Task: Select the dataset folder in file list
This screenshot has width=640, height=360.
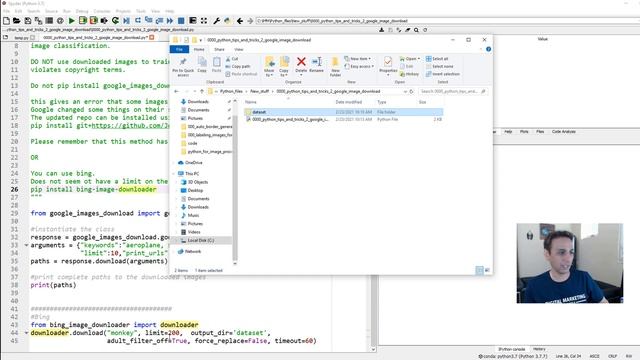Action: pos(343,112)
